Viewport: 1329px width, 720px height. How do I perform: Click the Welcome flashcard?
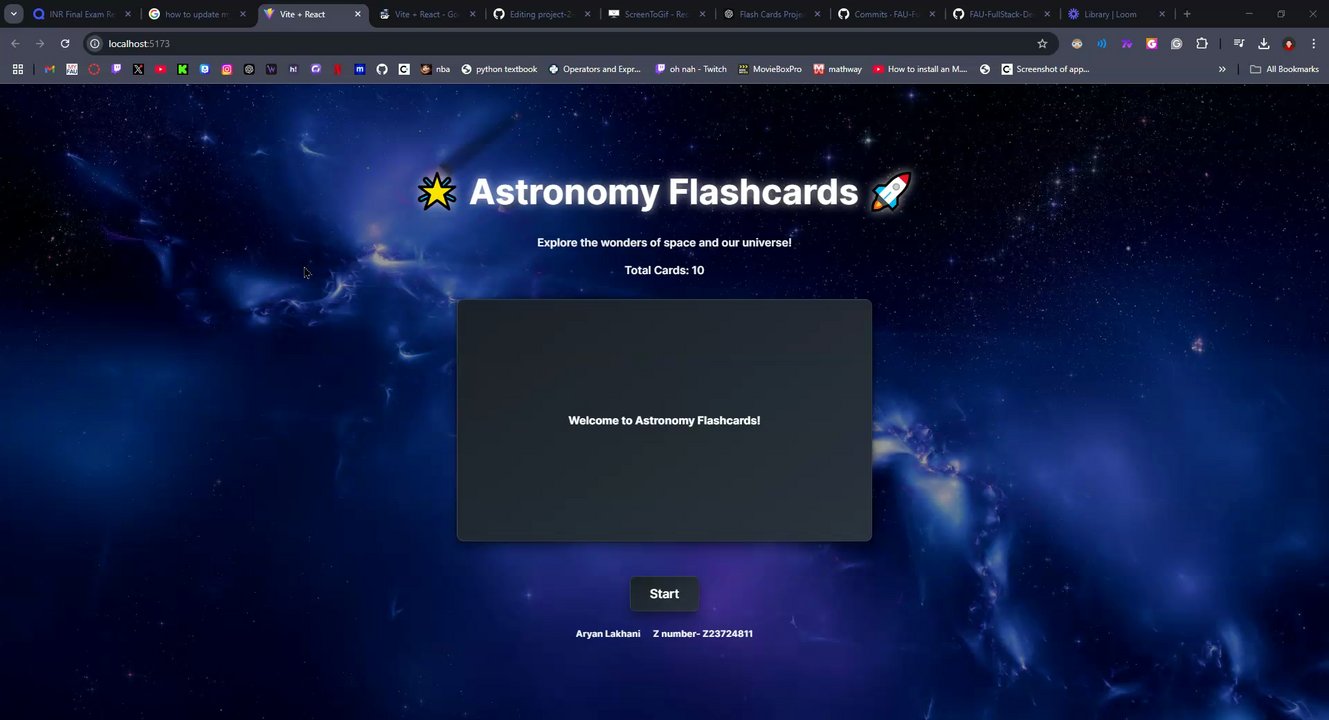tap(664, 420)
